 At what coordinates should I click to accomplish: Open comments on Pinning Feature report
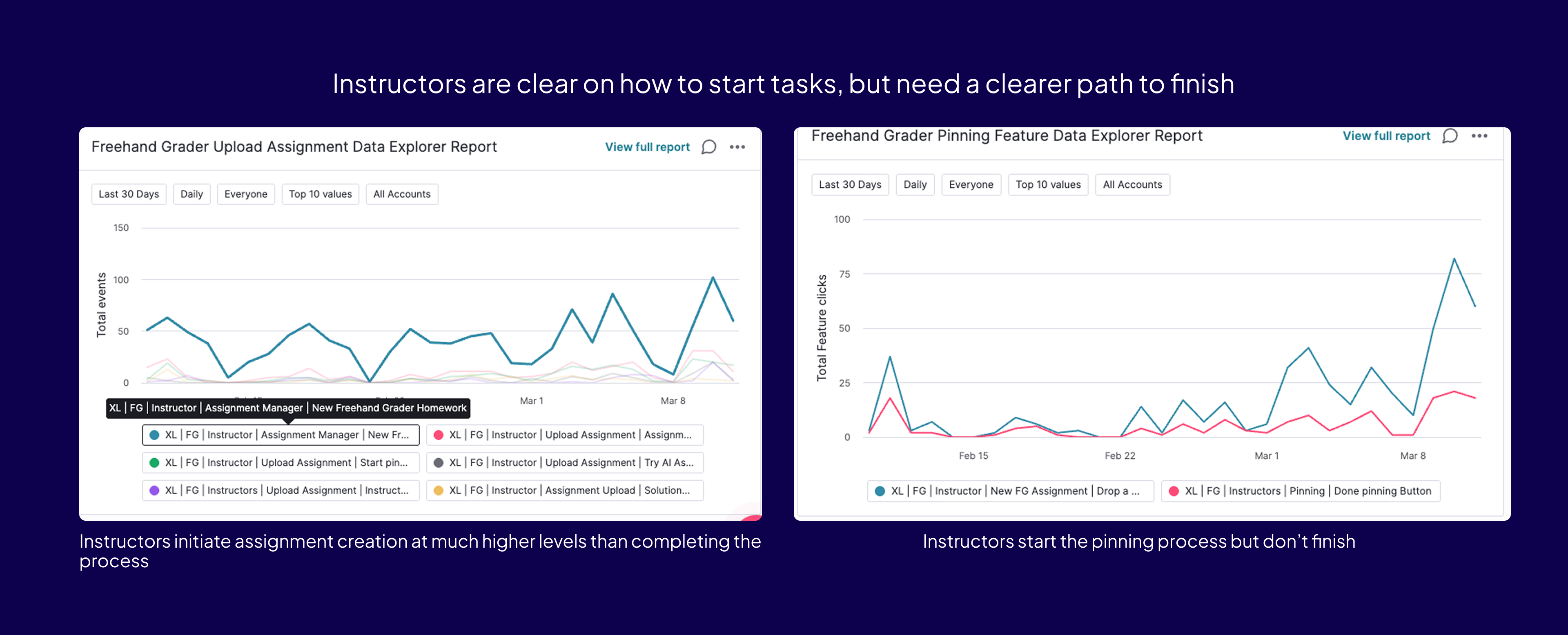click(1450, 135)
